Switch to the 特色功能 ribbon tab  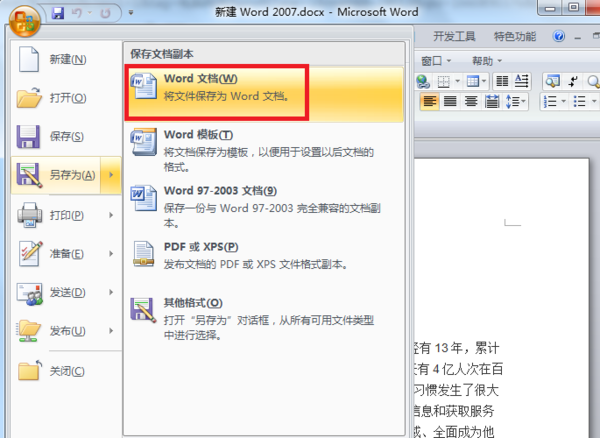pos(515,36)
